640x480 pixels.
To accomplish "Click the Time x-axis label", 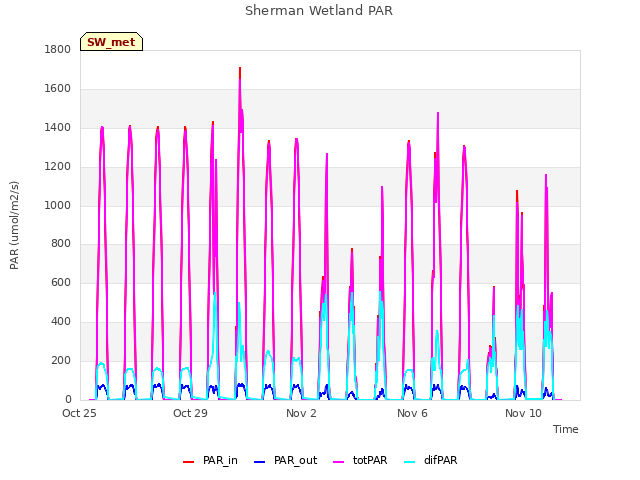I will [x=566, y=429].
